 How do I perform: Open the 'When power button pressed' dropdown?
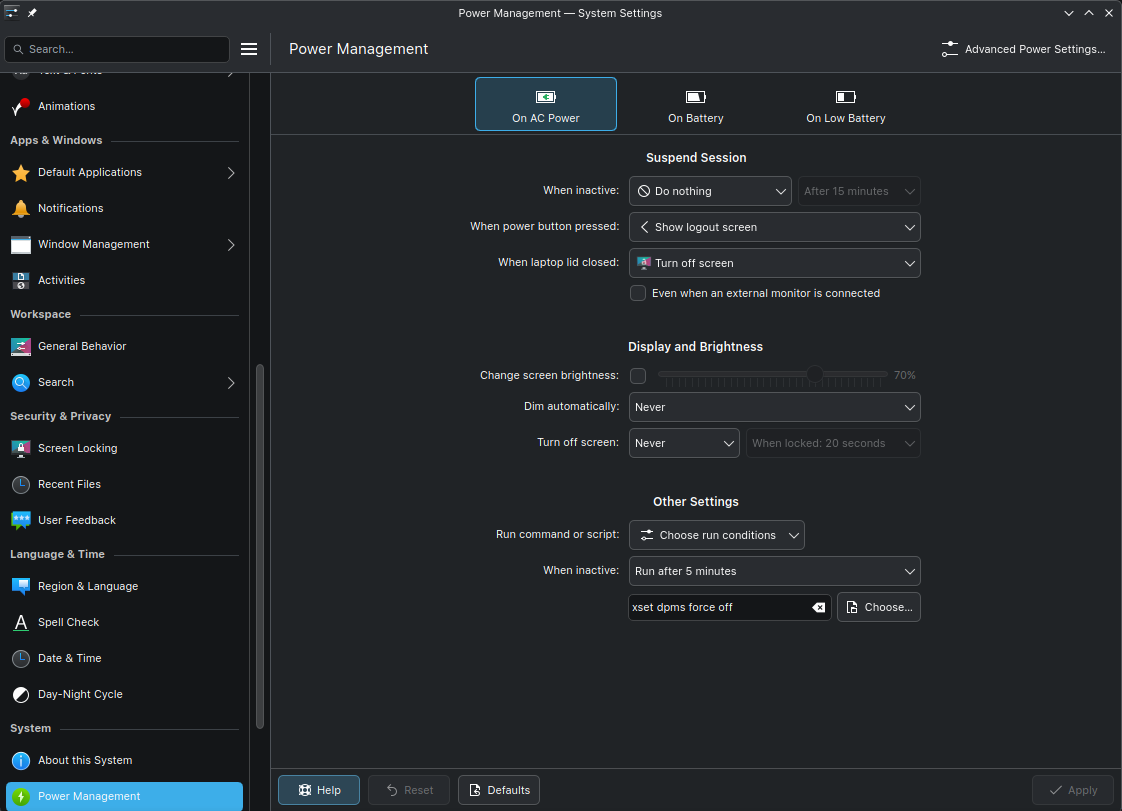point(774,227)
